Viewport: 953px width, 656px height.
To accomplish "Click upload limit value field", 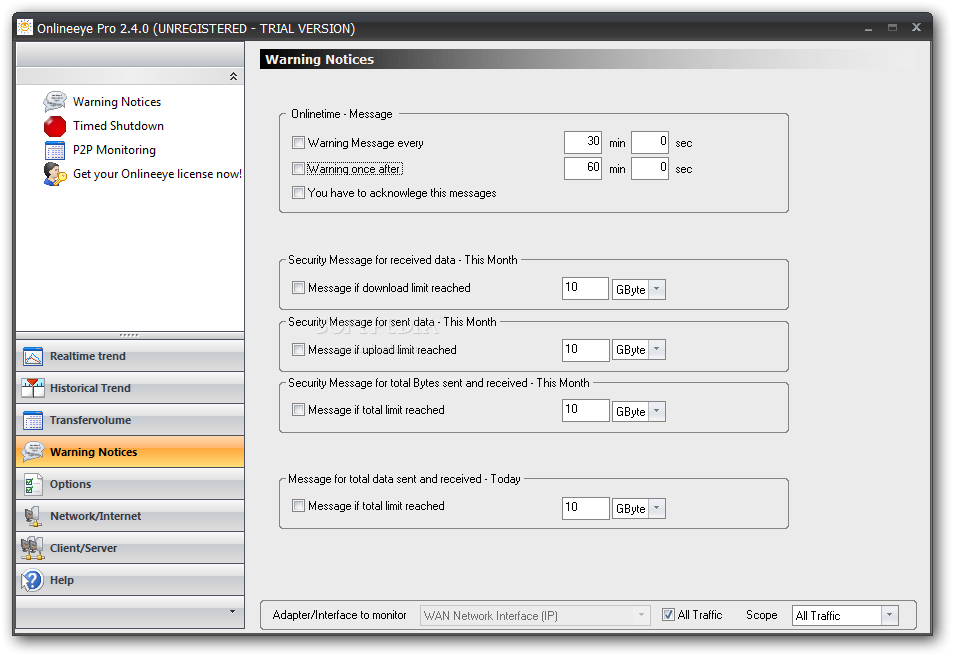I will pos(585,350).
